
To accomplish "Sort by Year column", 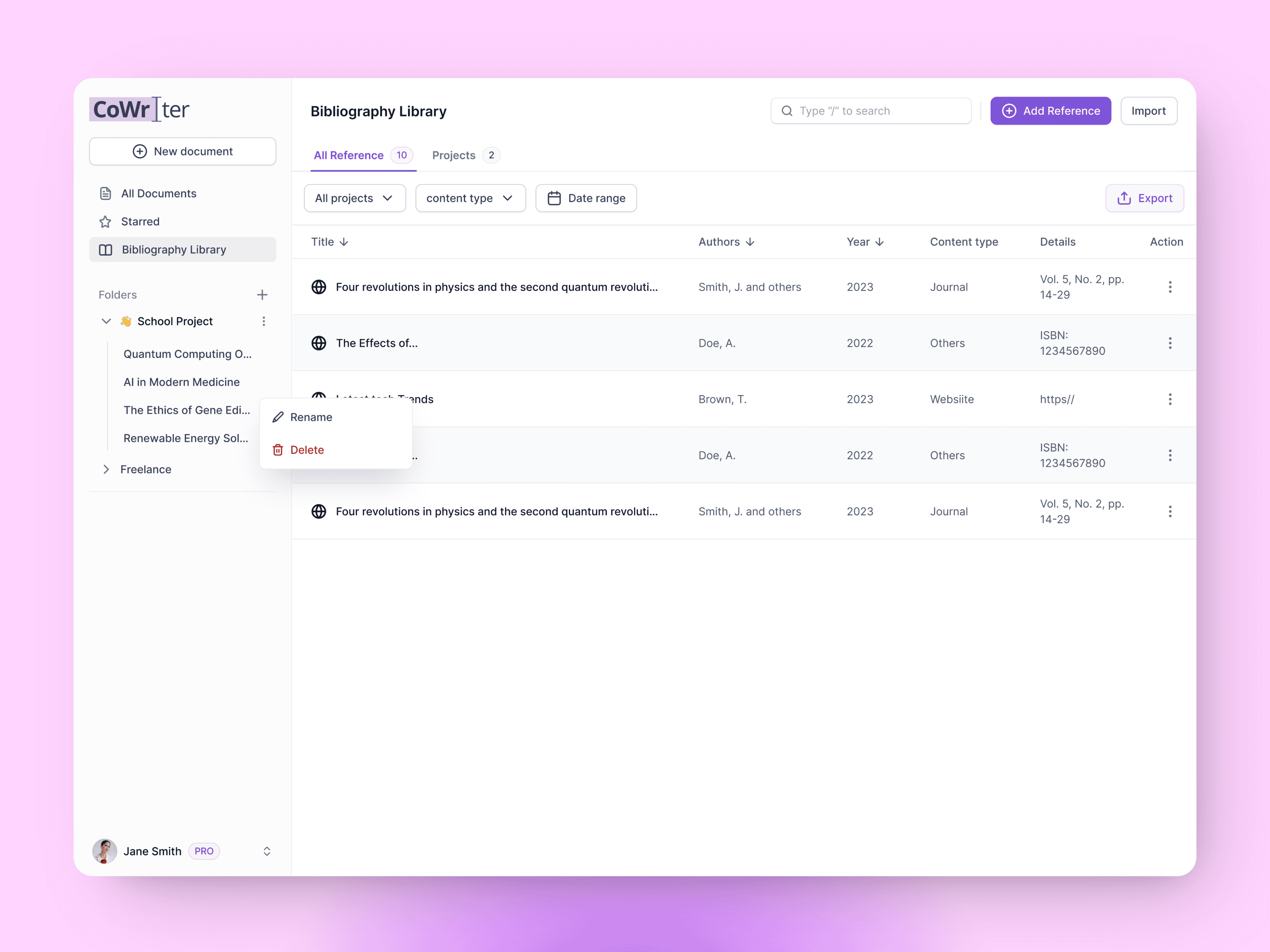I will tap(865, 242).
